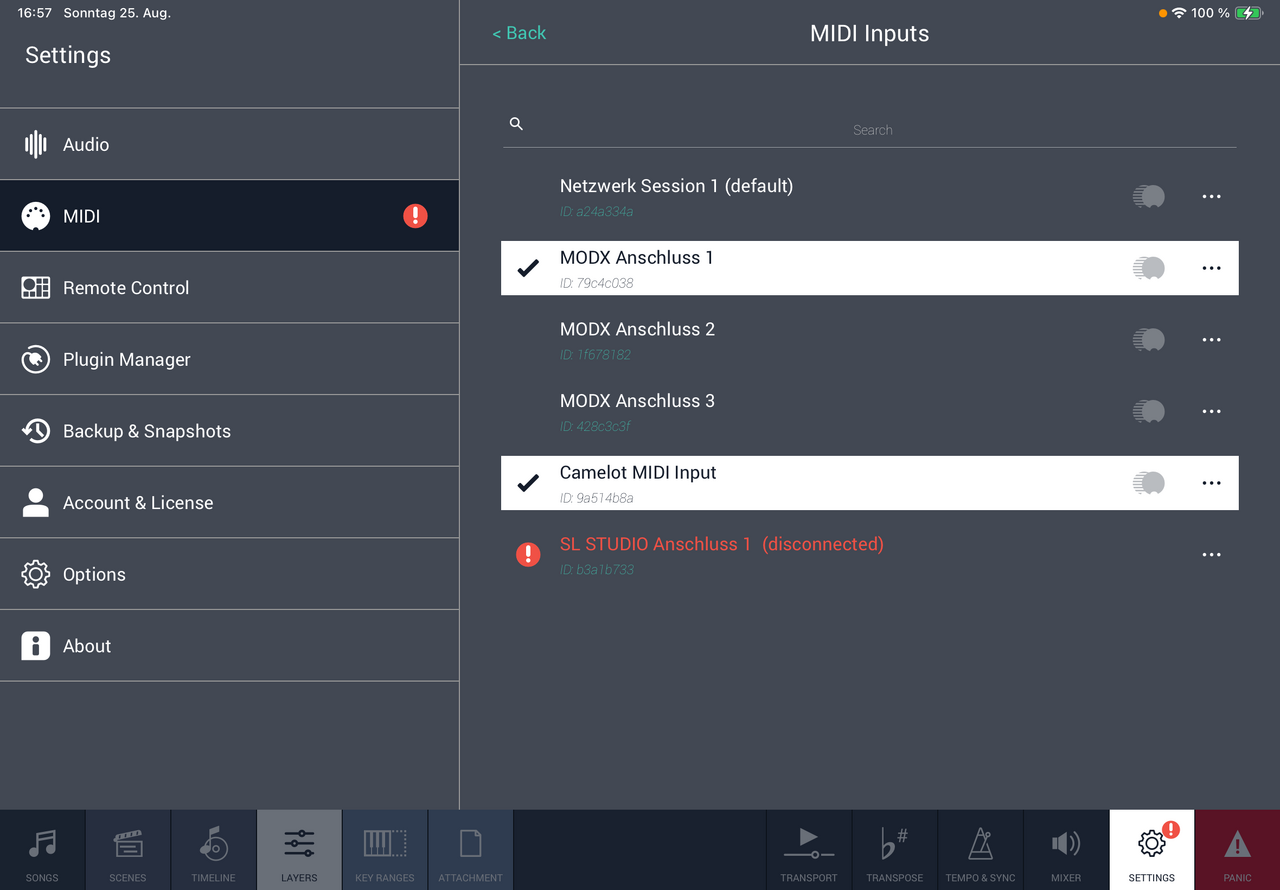Open the Songs tab
1280x890 pixels.
[42, 850]
